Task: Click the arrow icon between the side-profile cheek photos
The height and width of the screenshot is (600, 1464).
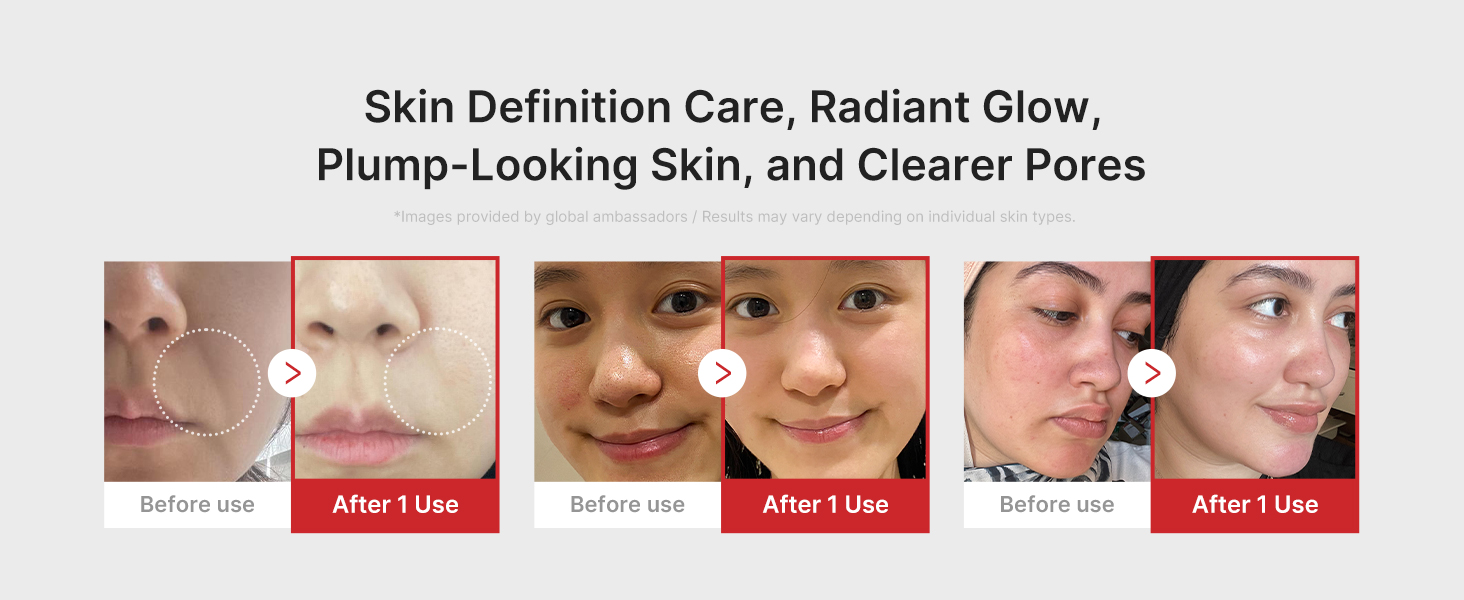Action: [x=1152, y=374]
